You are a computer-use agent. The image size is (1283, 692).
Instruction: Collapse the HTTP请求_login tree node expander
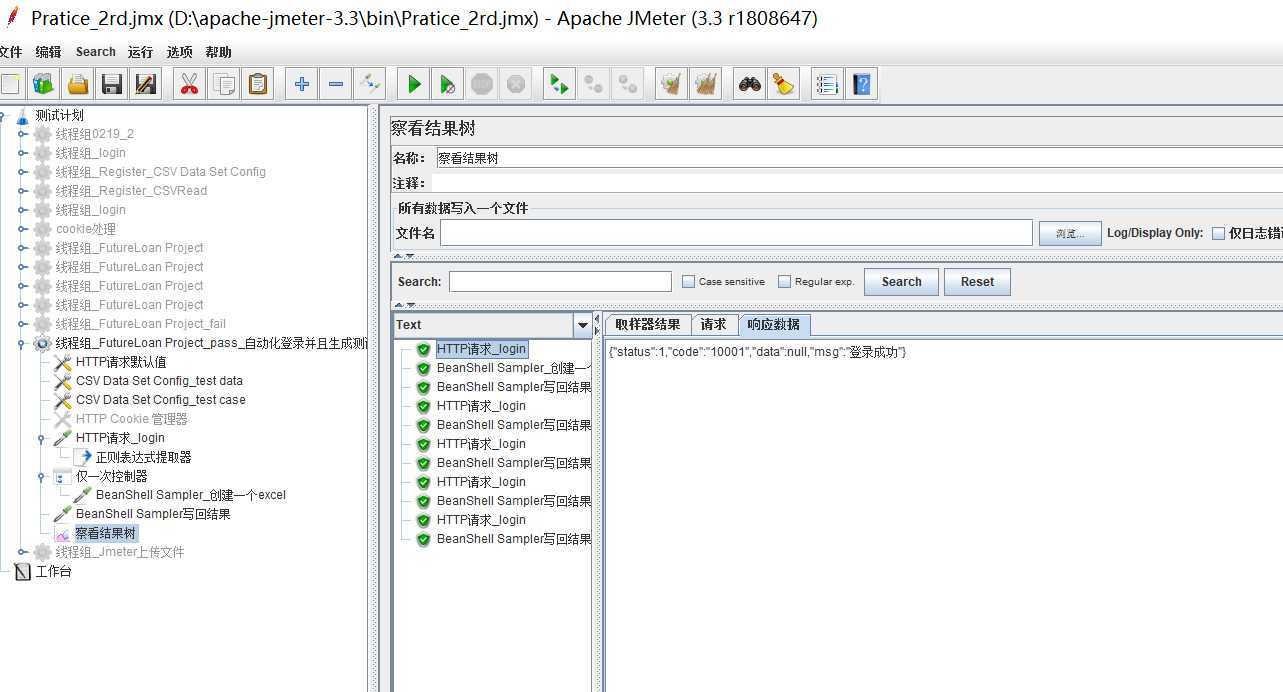41,438
